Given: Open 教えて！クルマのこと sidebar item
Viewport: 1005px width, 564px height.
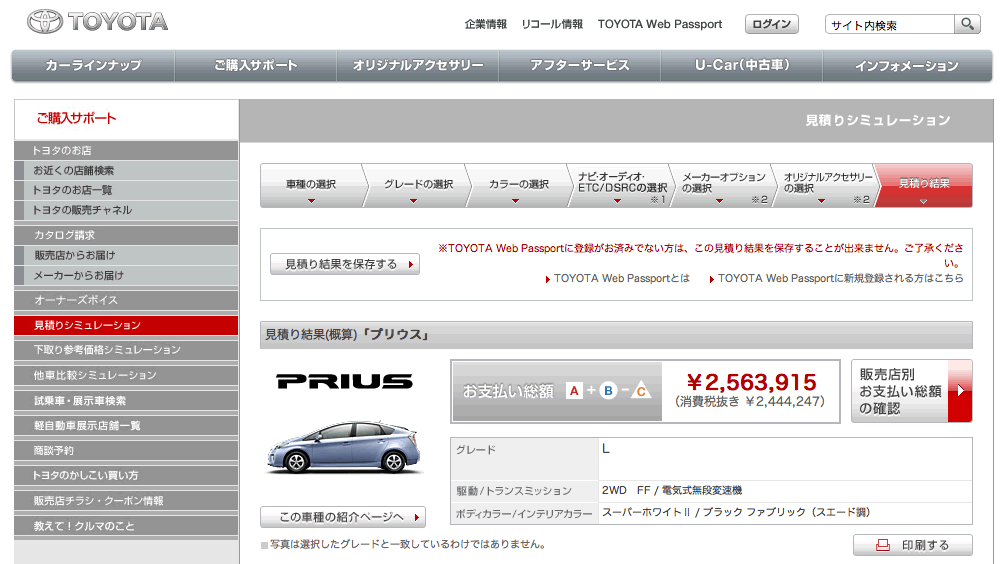Looking at the screenshot, I should [x=126, y=526].
